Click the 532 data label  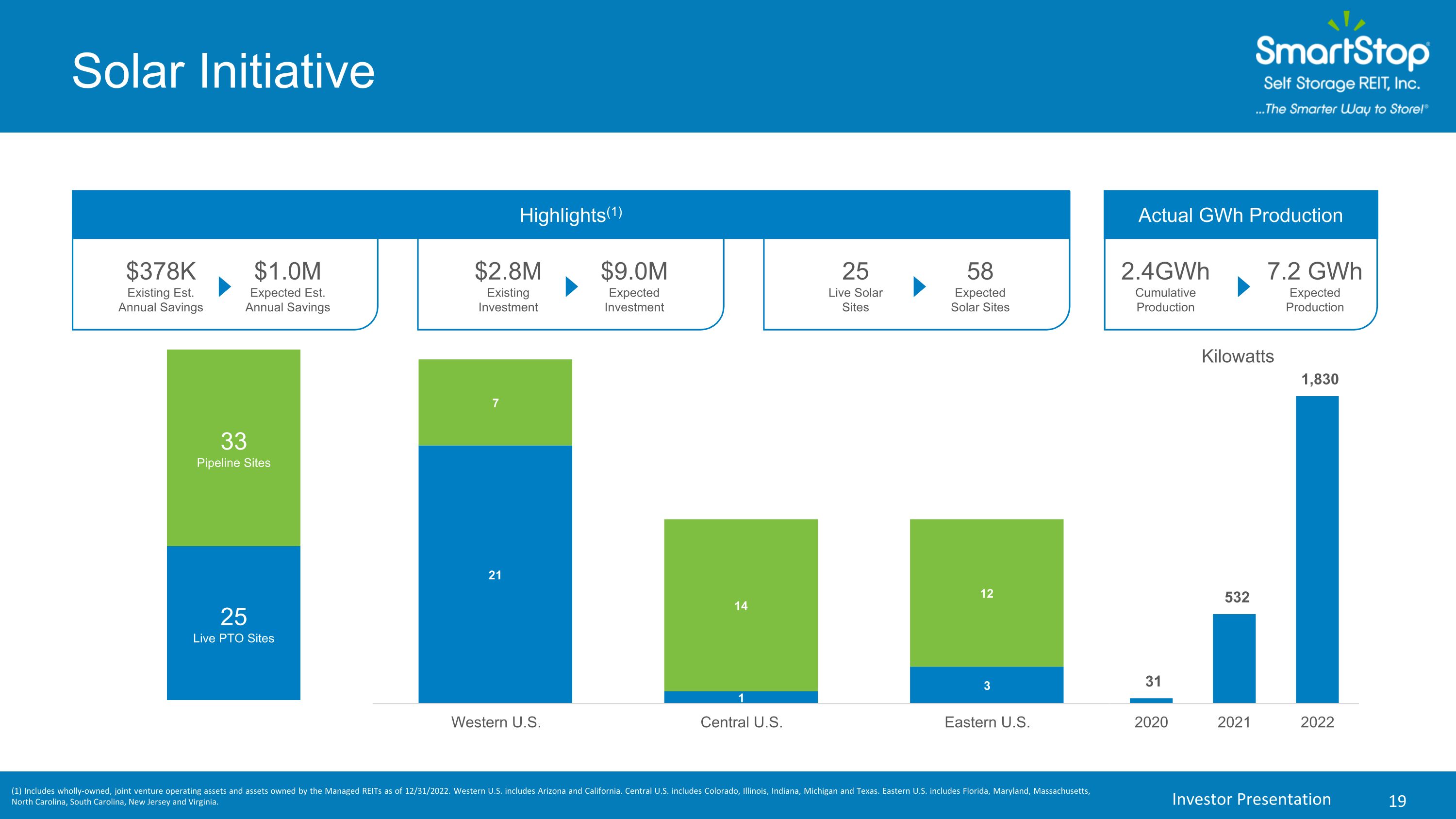coord(1237,597)
